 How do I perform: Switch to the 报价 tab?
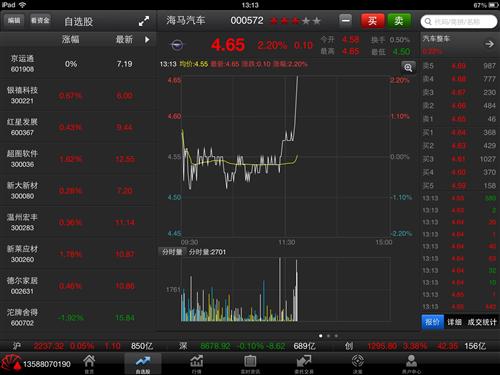[432, 322]
